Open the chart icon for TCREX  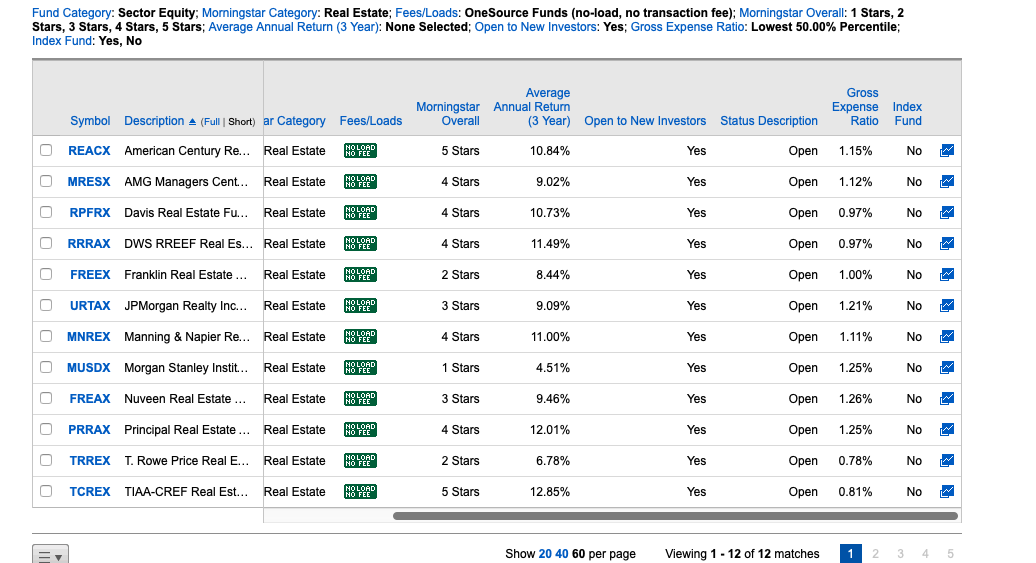tap(947, 492)
